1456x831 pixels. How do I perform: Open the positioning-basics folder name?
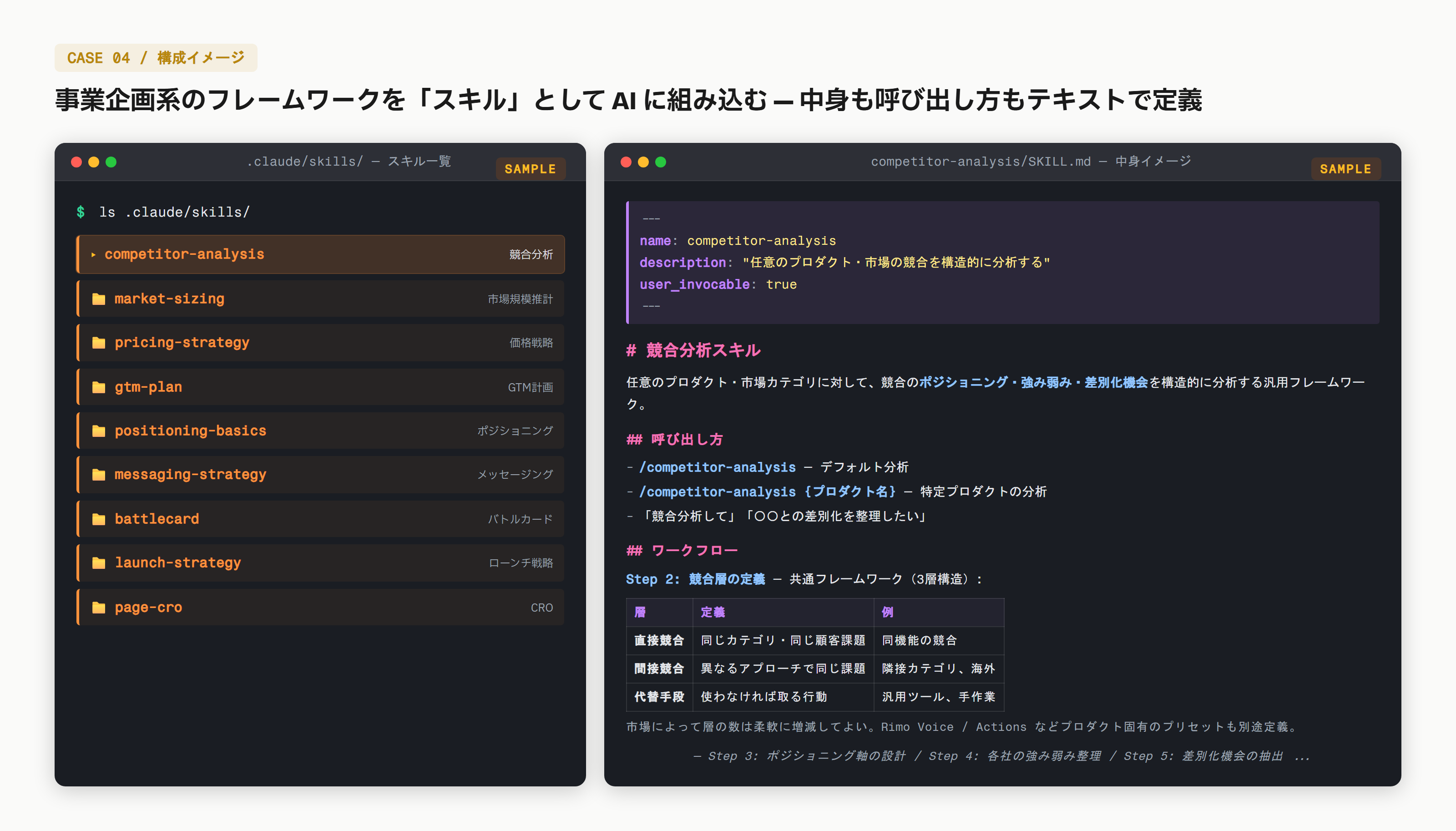coord(190,431)
